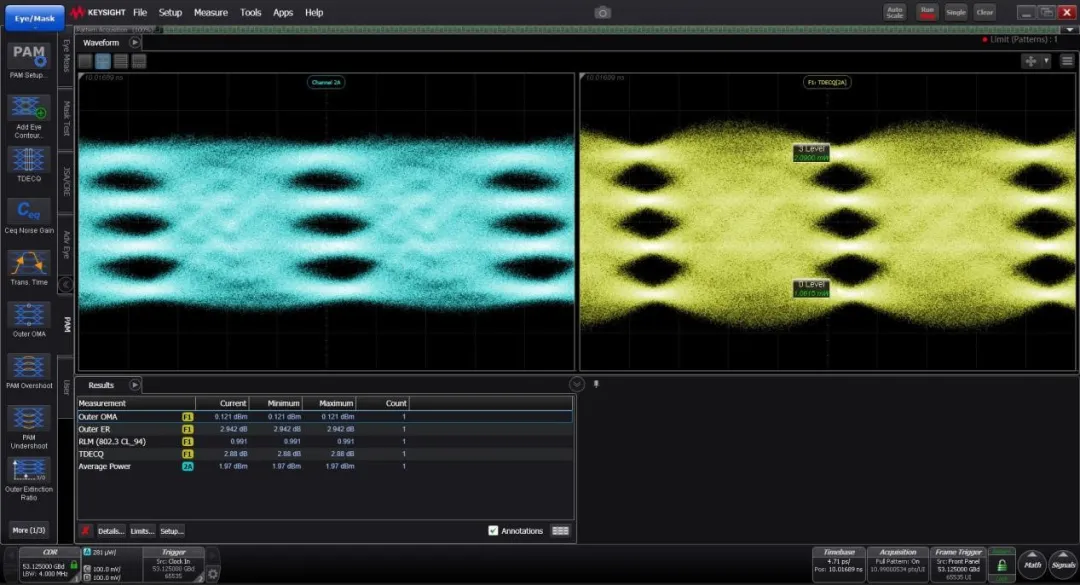
Task: Toggle the Annotations checkbox
Action: click(x=493, y=531)
